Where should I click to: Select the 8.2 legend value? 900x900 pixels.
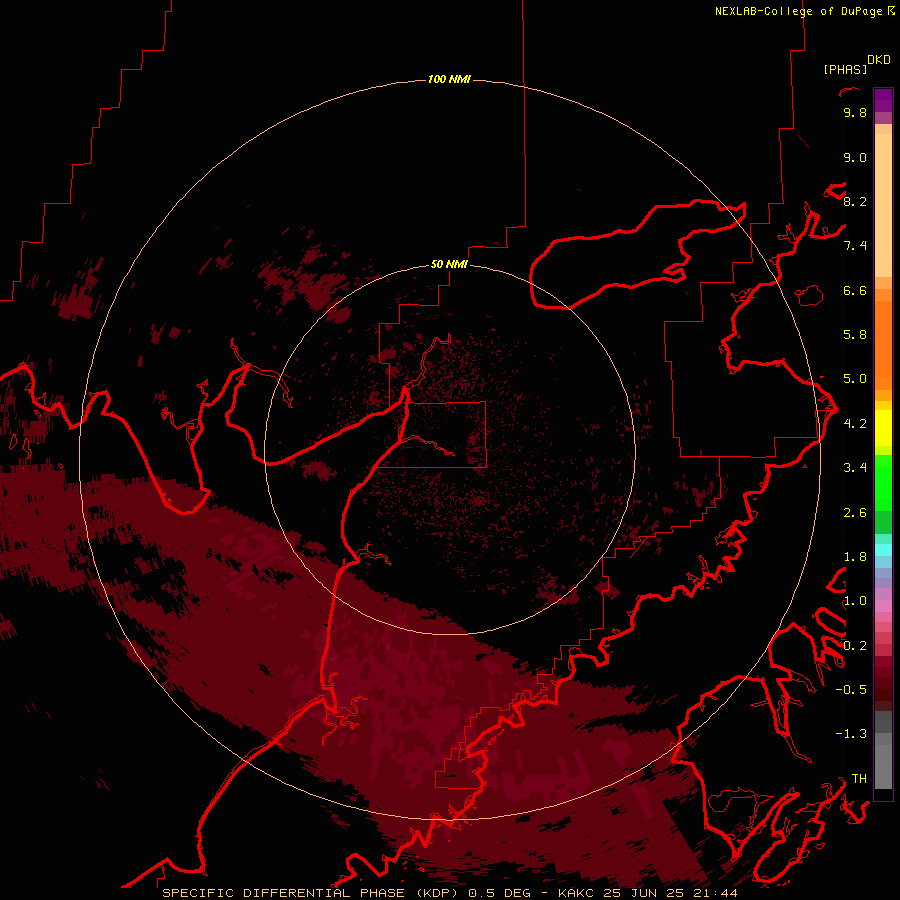click(x=855, y=201)
